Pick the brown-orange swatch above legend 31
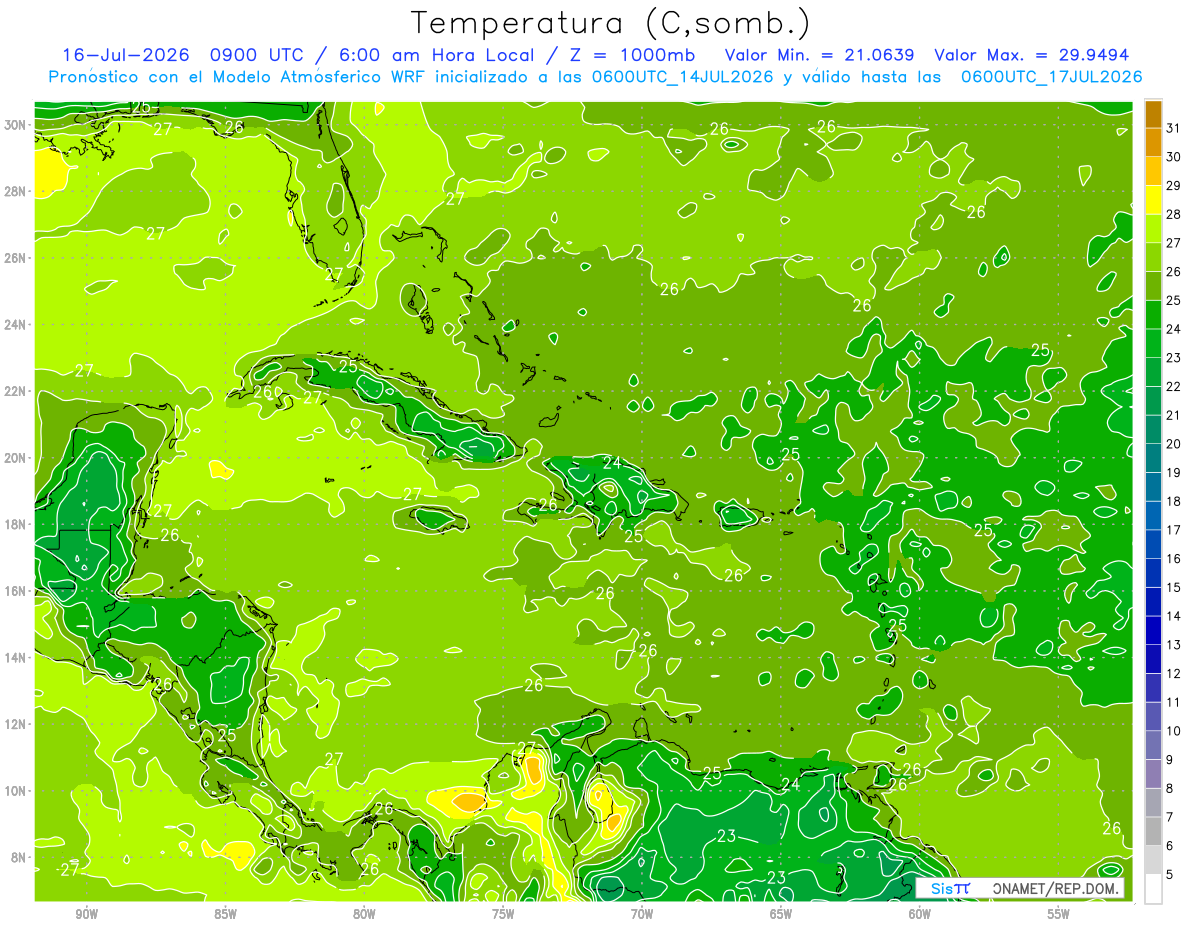This screenshot has height=927, width=1200. pos(1153,114)
